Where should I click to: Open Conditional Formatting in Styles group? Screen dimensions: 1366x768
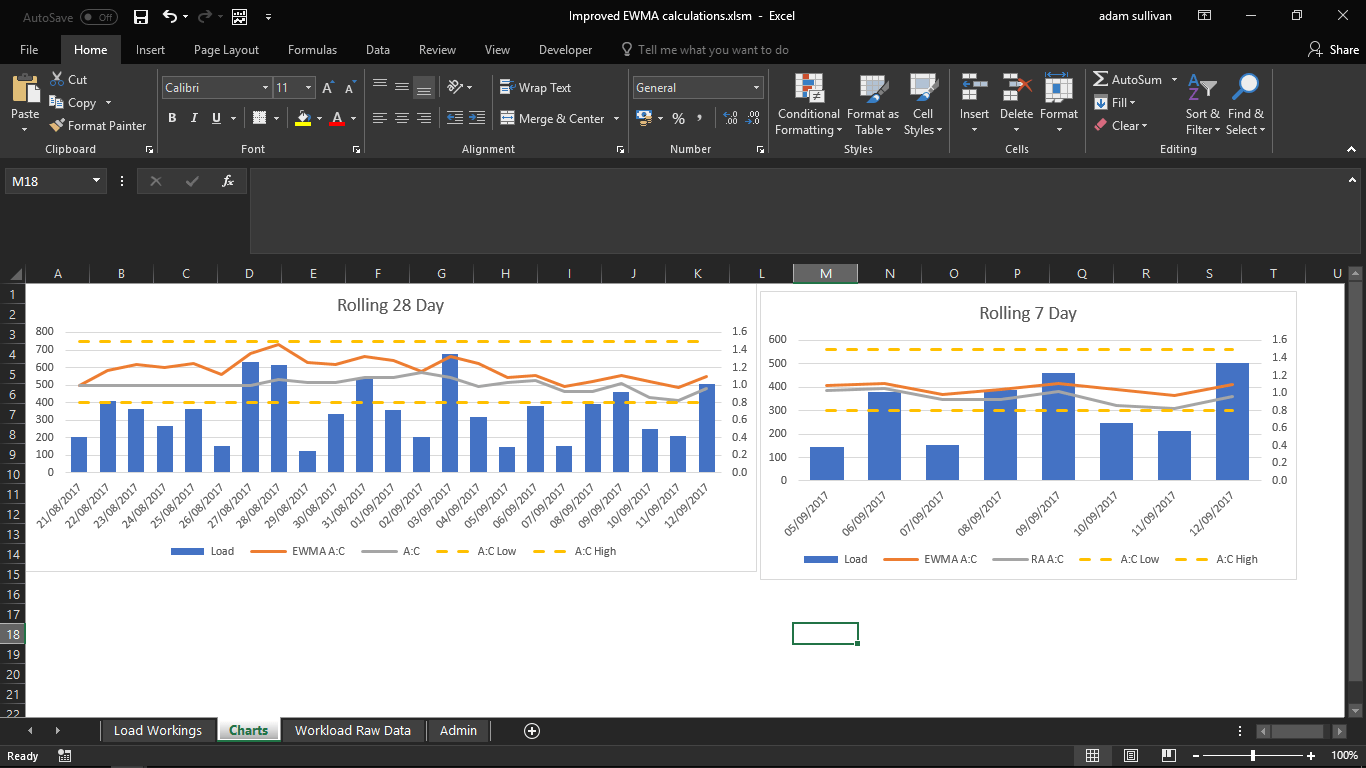point(808,104)
